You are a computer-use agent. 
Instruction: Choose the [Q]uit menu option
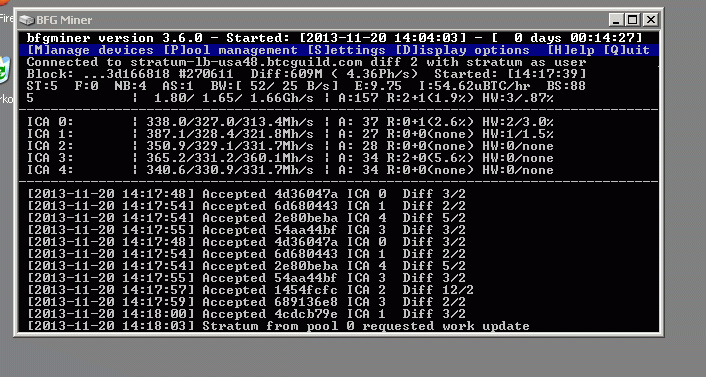point(626,50)
